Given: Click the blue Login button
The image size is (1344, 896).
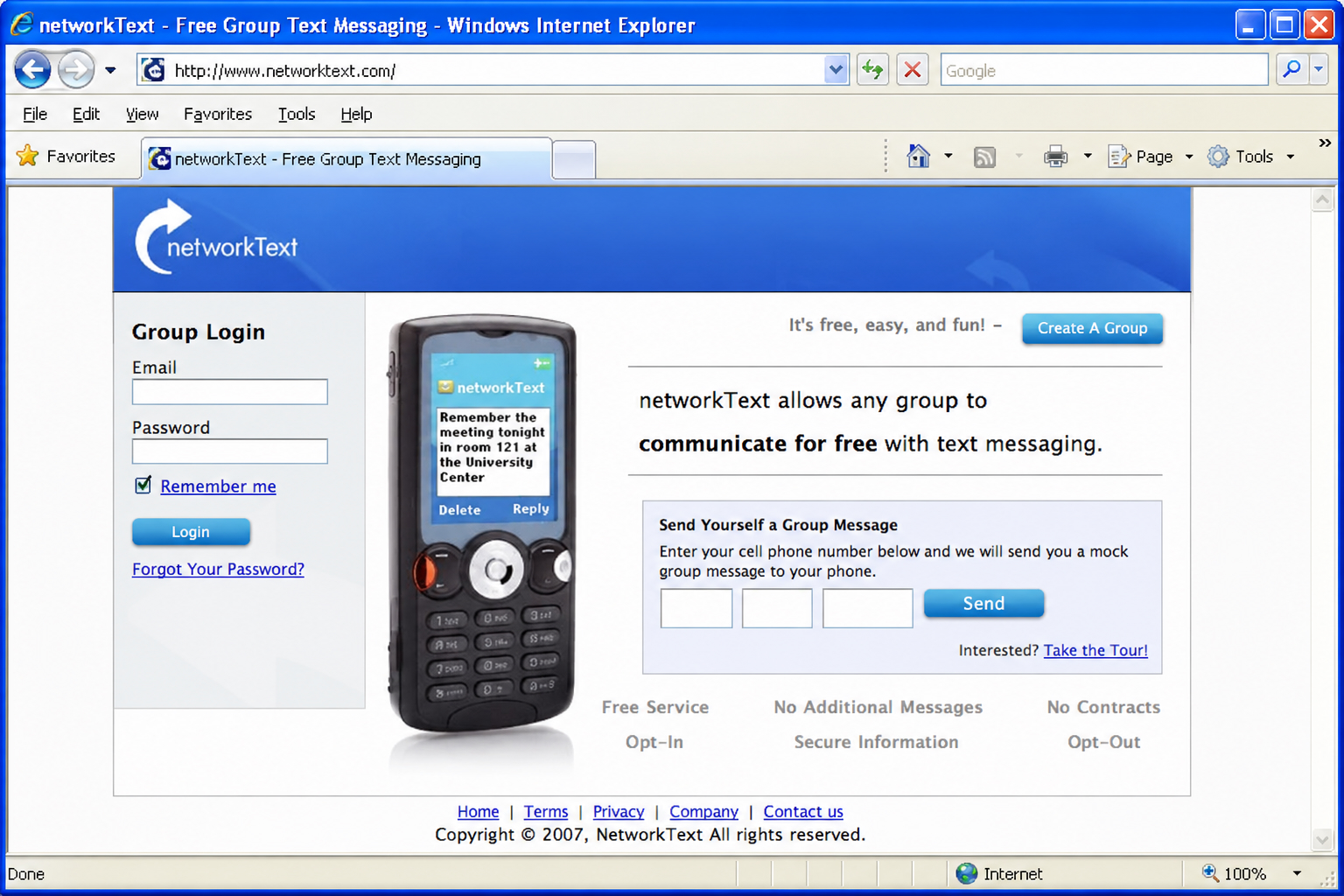Looking at the screenshot, I should pyautogui.click(x=191, y=531).
